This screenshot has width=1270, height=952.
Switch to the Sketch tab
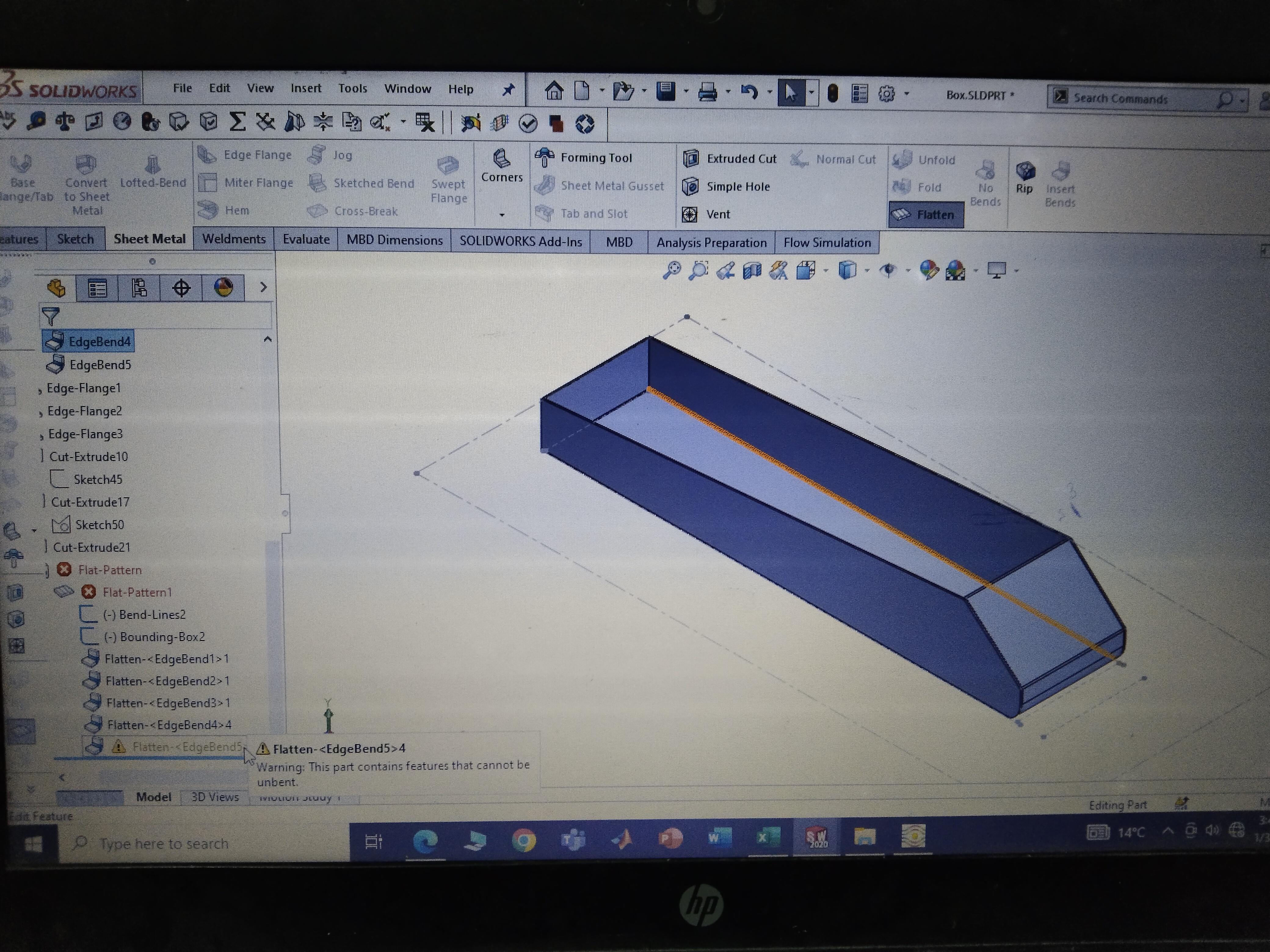75,239
